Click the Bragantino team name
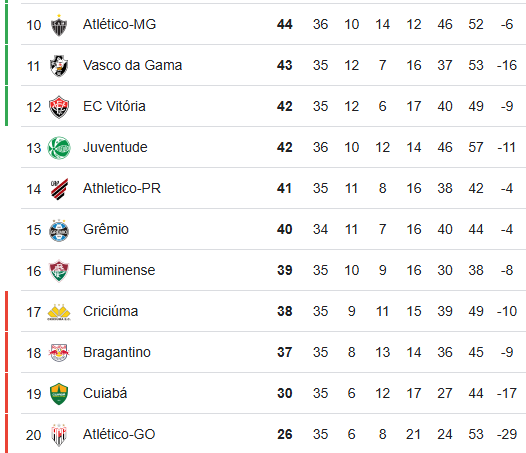526x453 pixels. (117, 352)
